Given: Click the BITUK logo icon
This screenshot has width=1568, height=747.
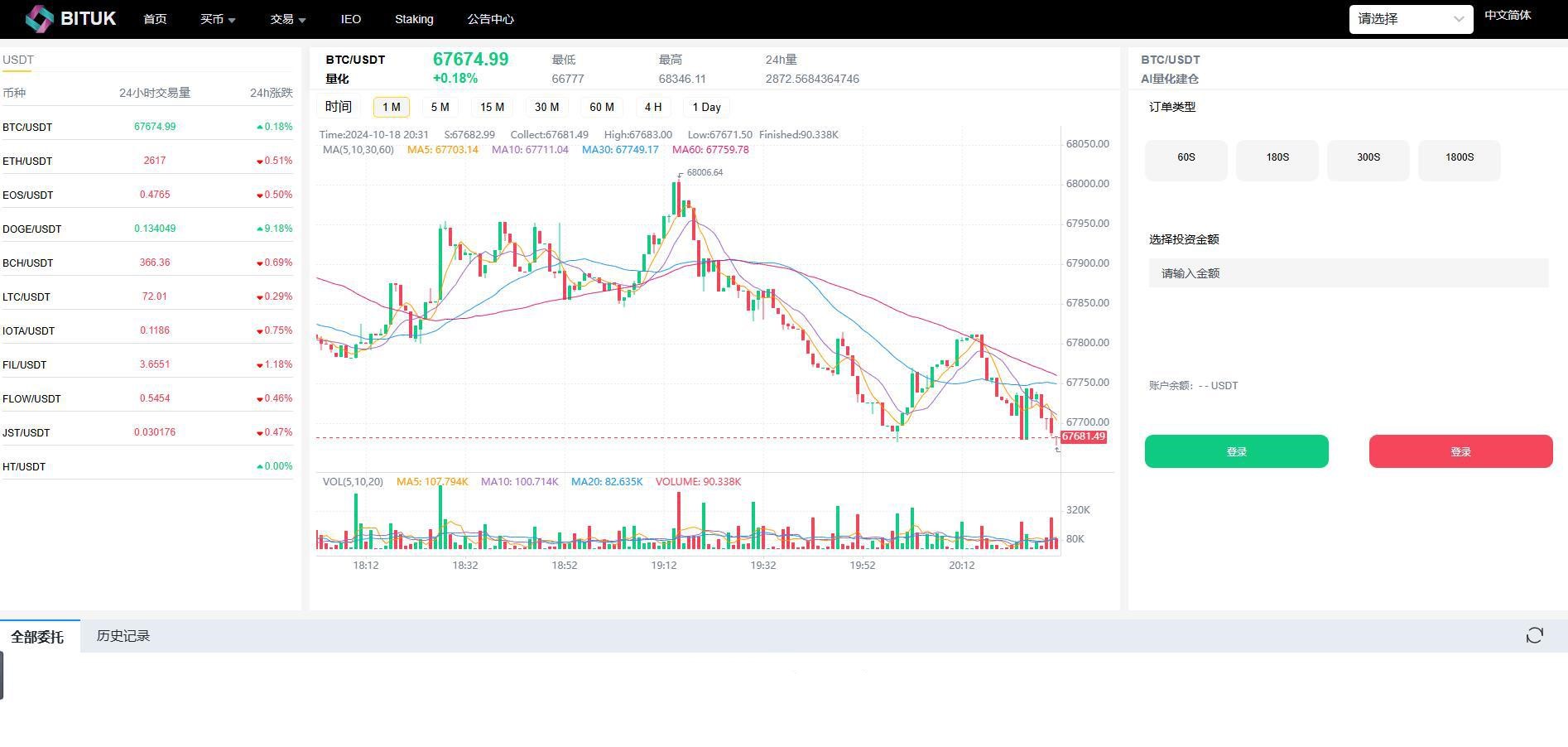Looking at the screenshot, I should pyautogui.click(x=39, y=18).
